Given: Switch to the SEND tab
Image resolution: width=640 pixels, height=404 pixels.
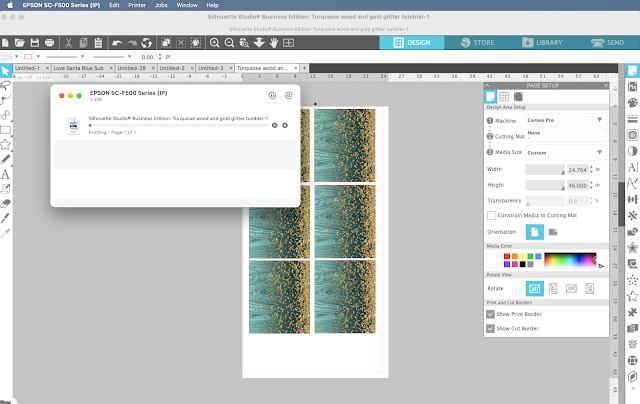Looking at the screenshot, I should tap(607, 42).
